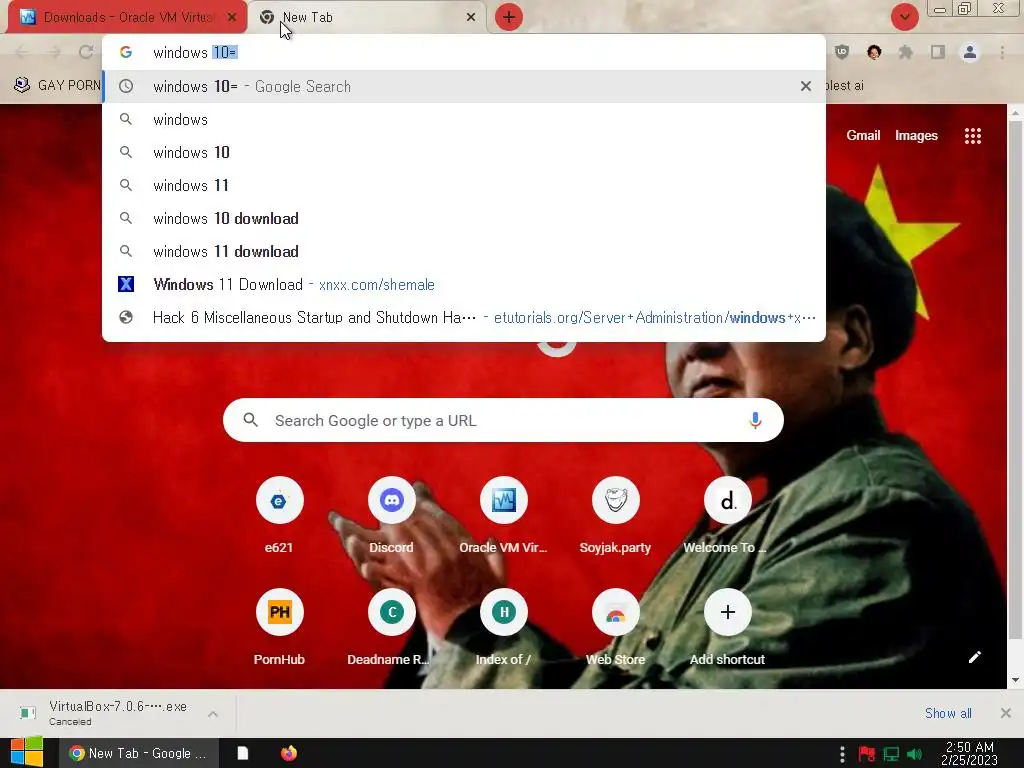The height and width of the screenshot is (768, 1024).
Task: Remove the 'windows 10=' suggestion with X
Action: pyautogui.click(x=806, y=86)
